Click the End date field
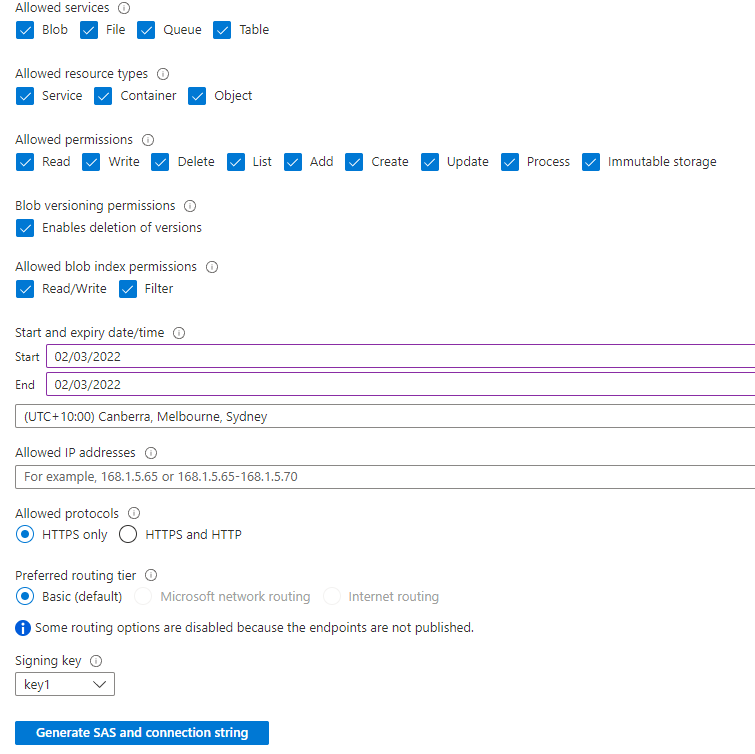This screenshot has width=755, height=754. (401, 384)
